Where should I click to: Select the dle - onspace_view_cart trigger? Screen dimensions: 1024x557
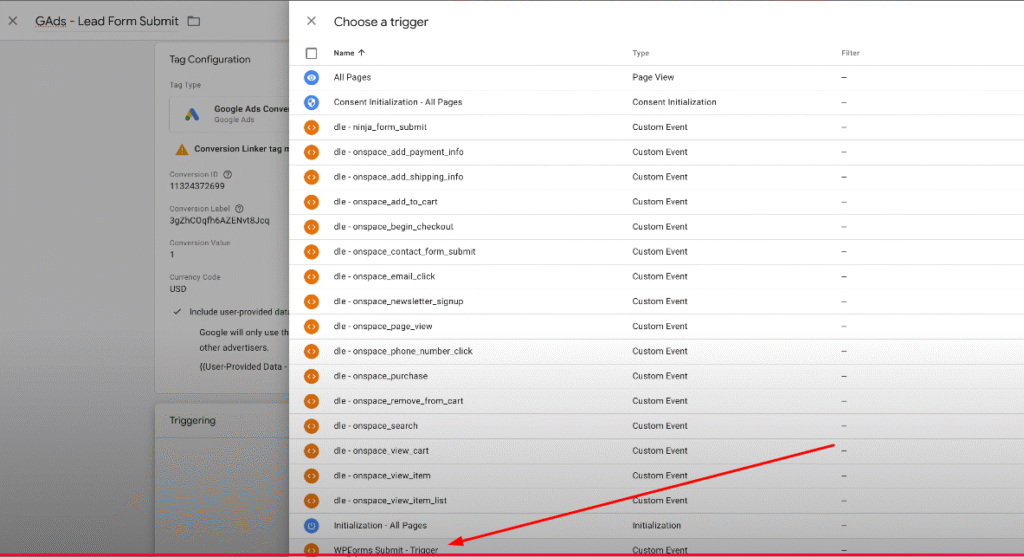point(381,451)
